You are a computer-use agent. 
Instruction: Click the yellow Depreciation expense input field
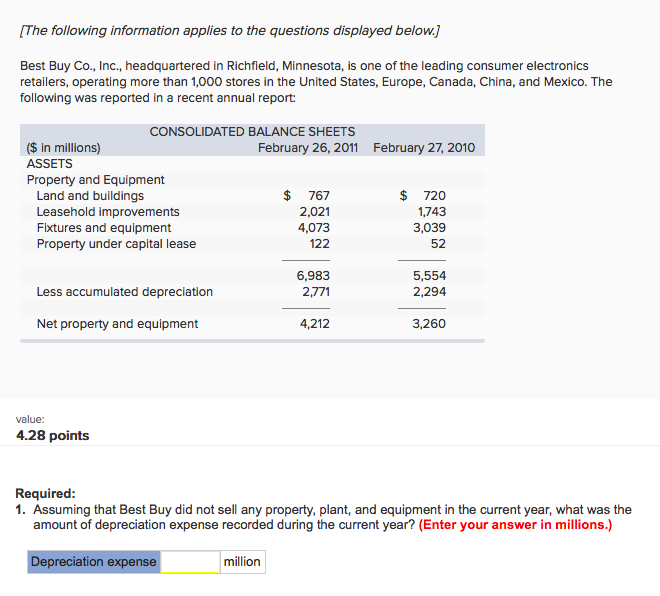[x=190, y=562]
